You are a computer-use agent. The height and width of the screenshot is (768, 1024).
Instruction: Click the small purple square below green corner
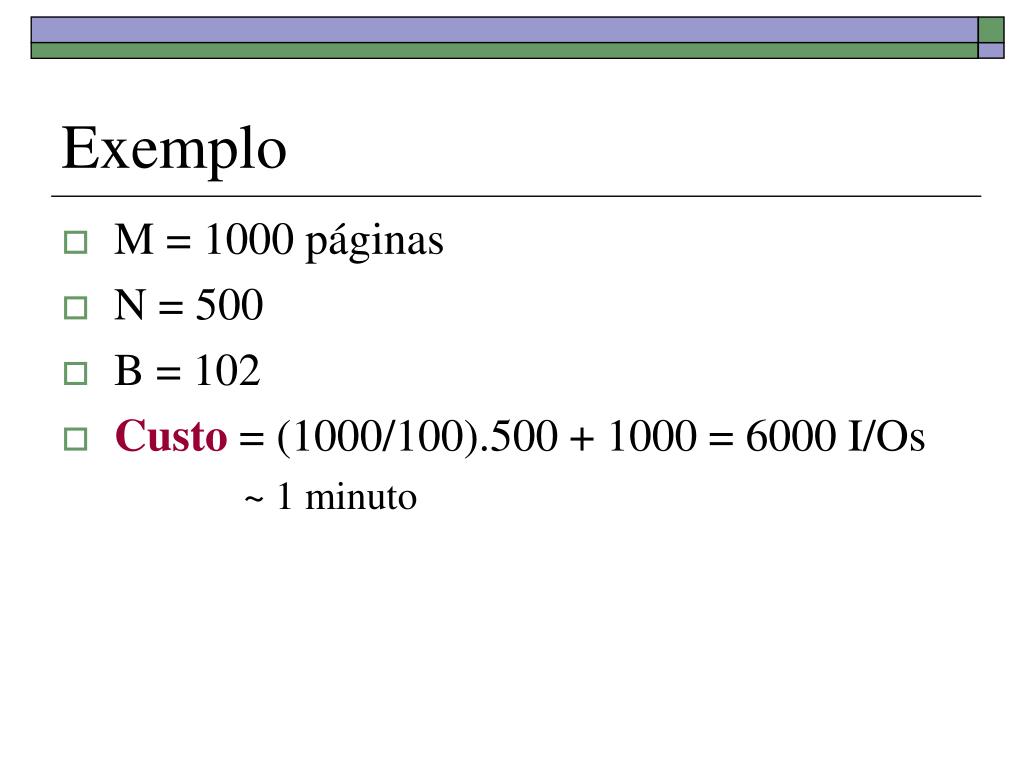click(x=991, y=51)
